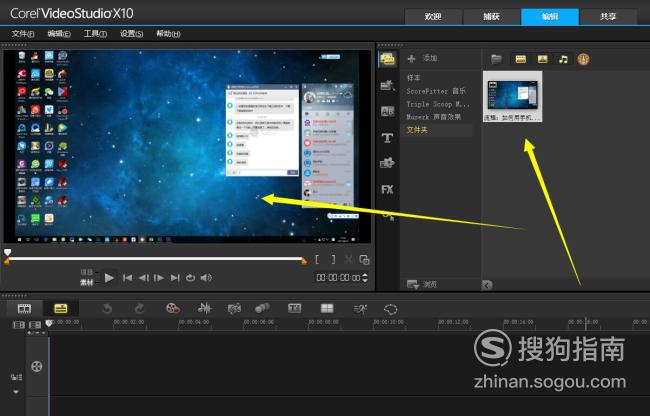Select the Muserk 声音效果 folder
Image resolution: width=650 pixels, height=416 pixels.
[433, 117]
